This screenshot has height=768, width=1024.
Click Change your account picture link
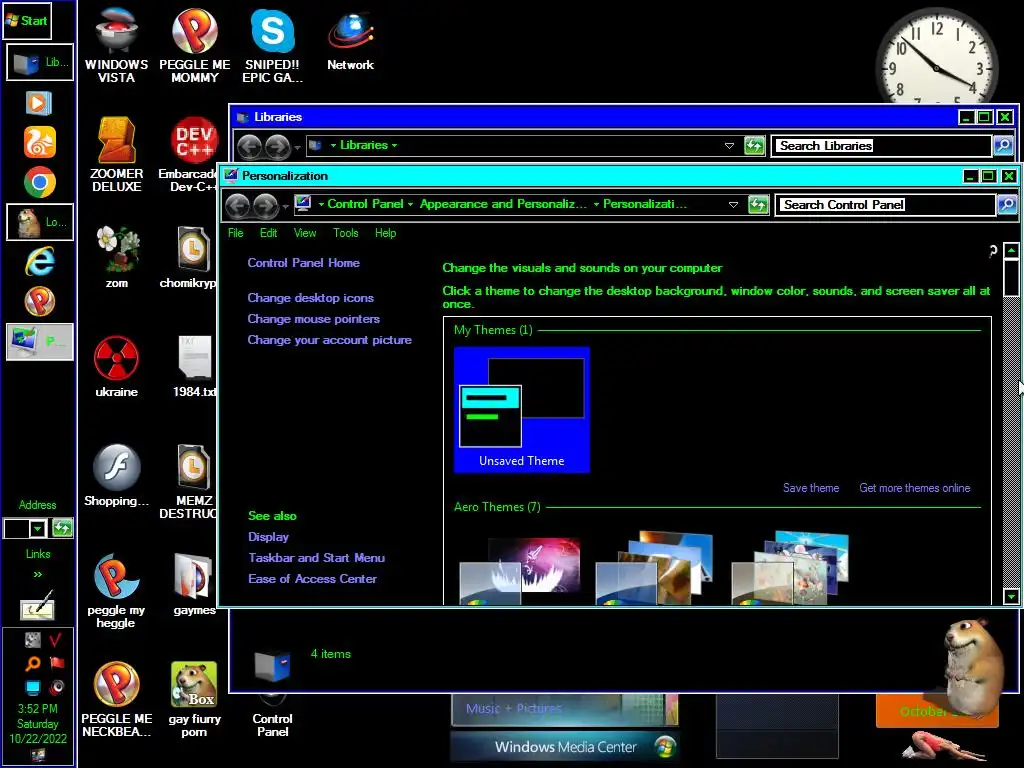tap(329, 340)
